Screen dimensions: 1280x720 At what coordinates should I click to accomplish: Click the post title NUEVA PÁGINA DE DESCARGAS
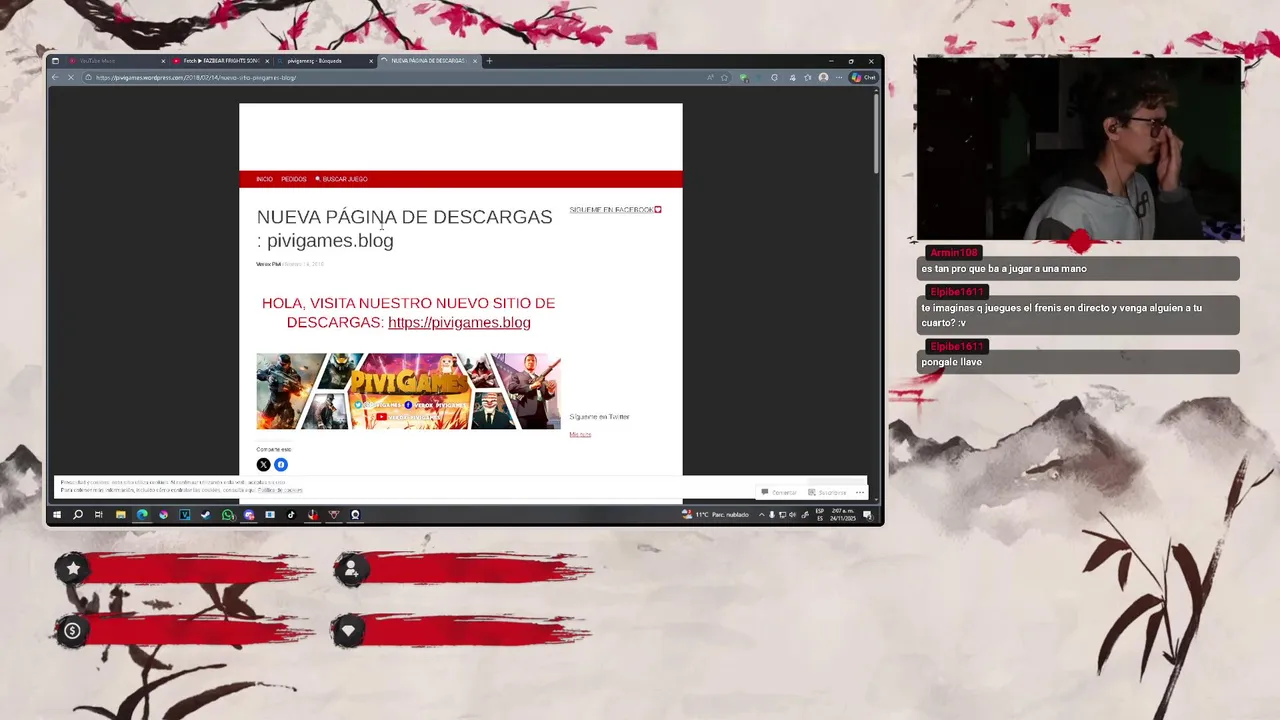point(404,228)
